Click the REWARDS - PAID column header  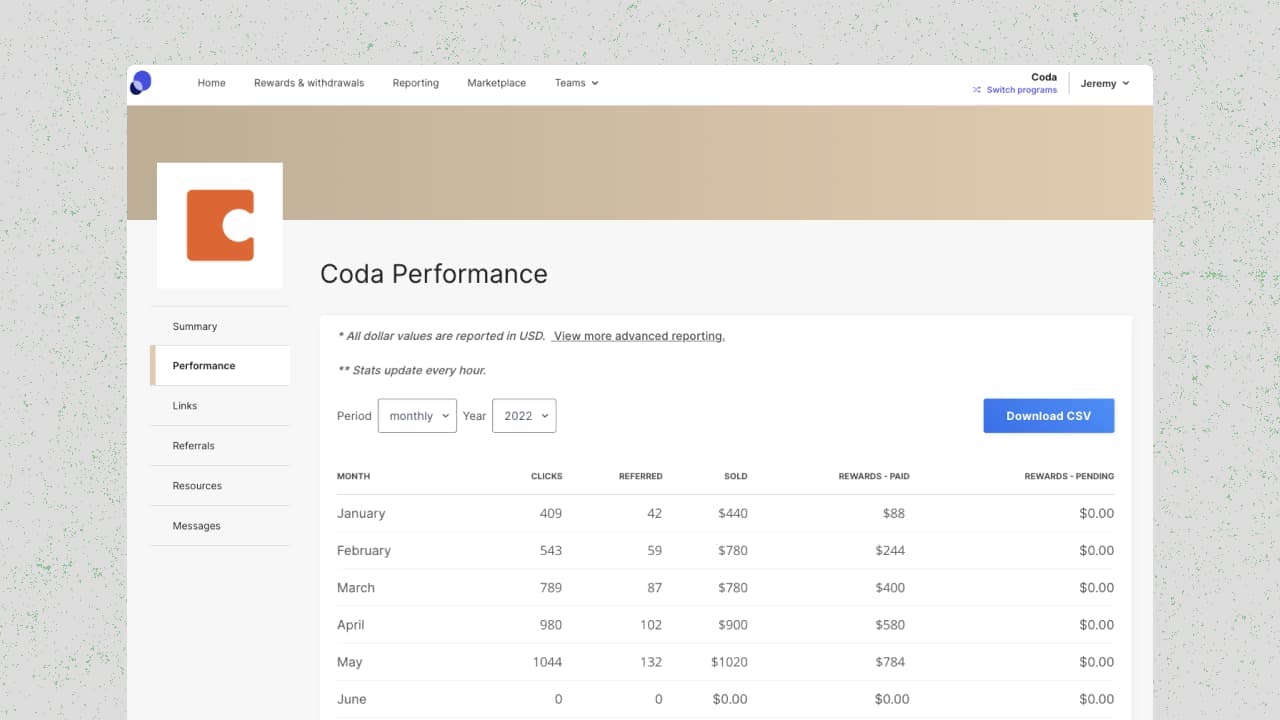[874, 476]
